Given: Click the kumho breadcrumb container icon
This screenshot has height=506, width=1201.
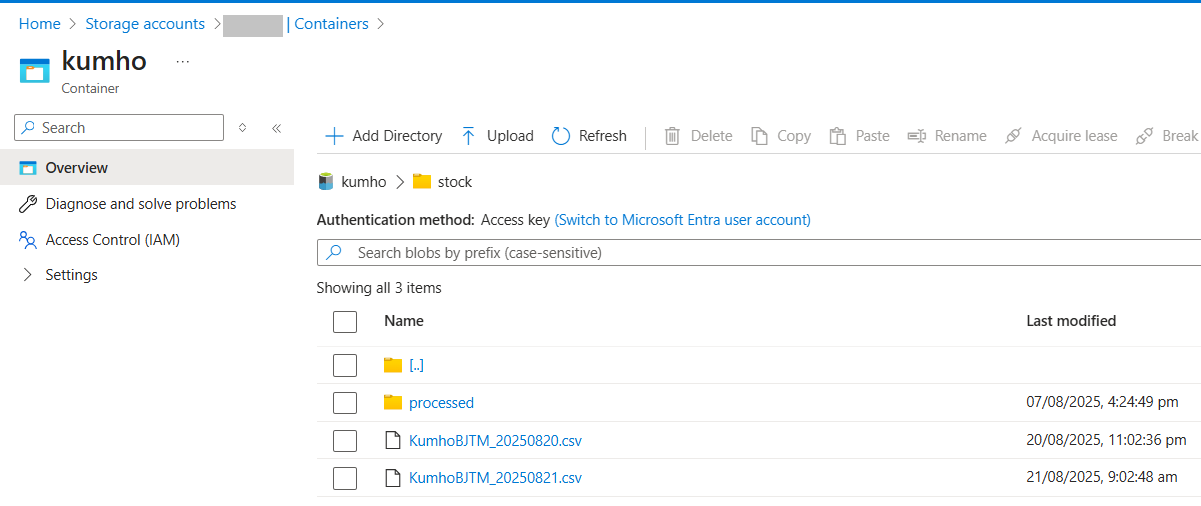Looking at the screenshot, I should 325,182.
